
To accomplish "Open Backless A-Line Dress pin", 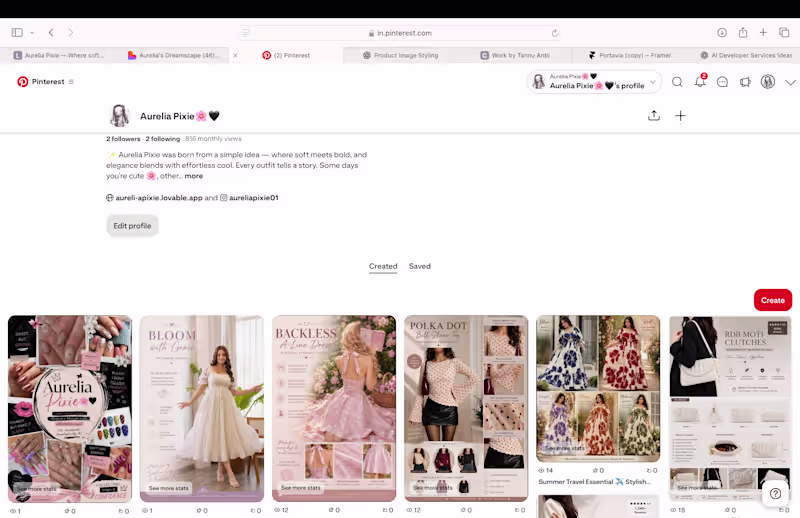I will pos(334,409).
